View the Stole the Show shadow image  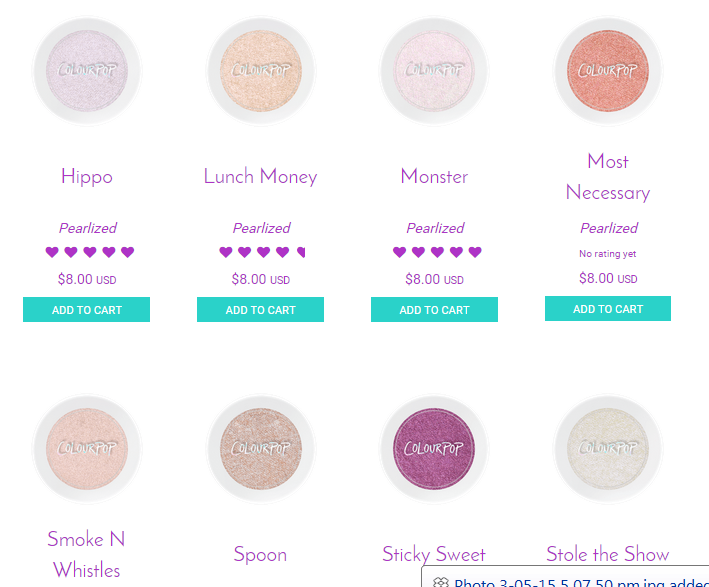pyautogui.click(x=608, y=448)
